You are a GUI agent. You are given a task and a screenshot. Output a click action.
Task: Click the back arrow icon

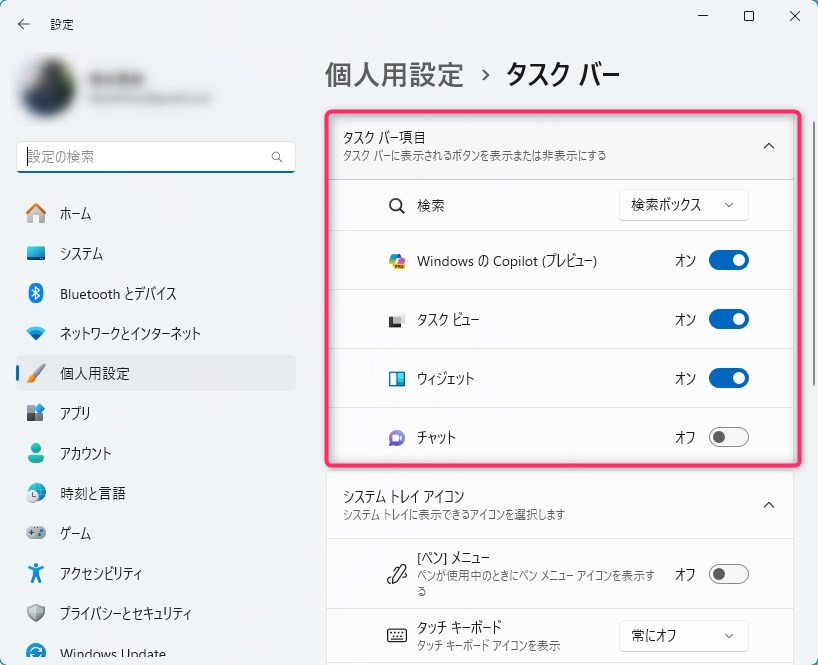(24, 24)
